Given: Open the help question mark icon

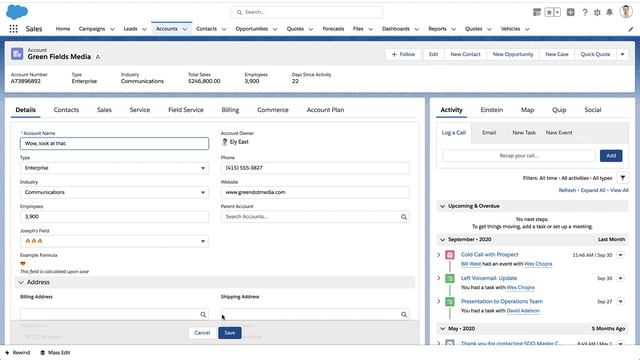Looking at the screenshot, I should tap(585, 12).
